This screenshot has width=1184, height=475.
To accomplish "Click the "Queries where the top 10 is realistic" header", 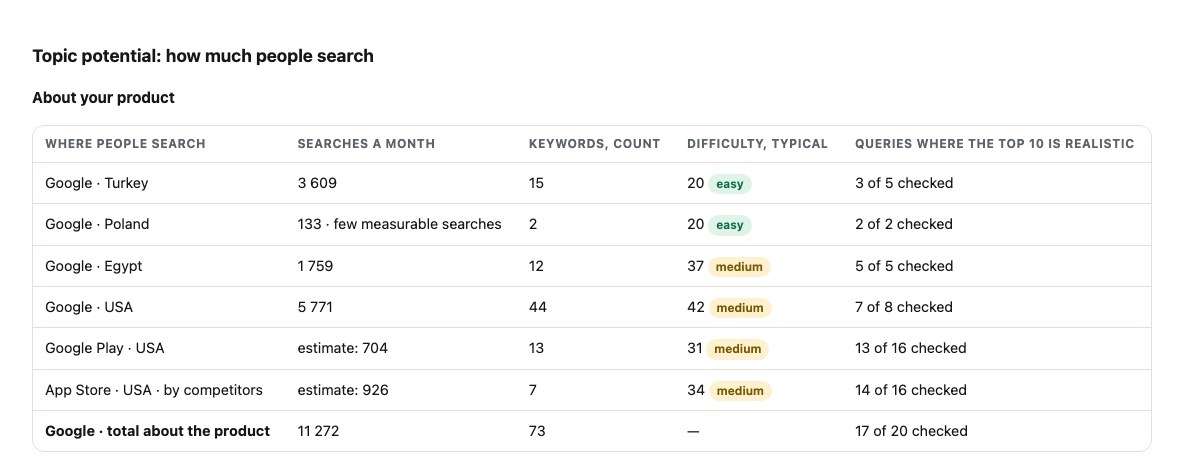I will (x=994, y=143).
